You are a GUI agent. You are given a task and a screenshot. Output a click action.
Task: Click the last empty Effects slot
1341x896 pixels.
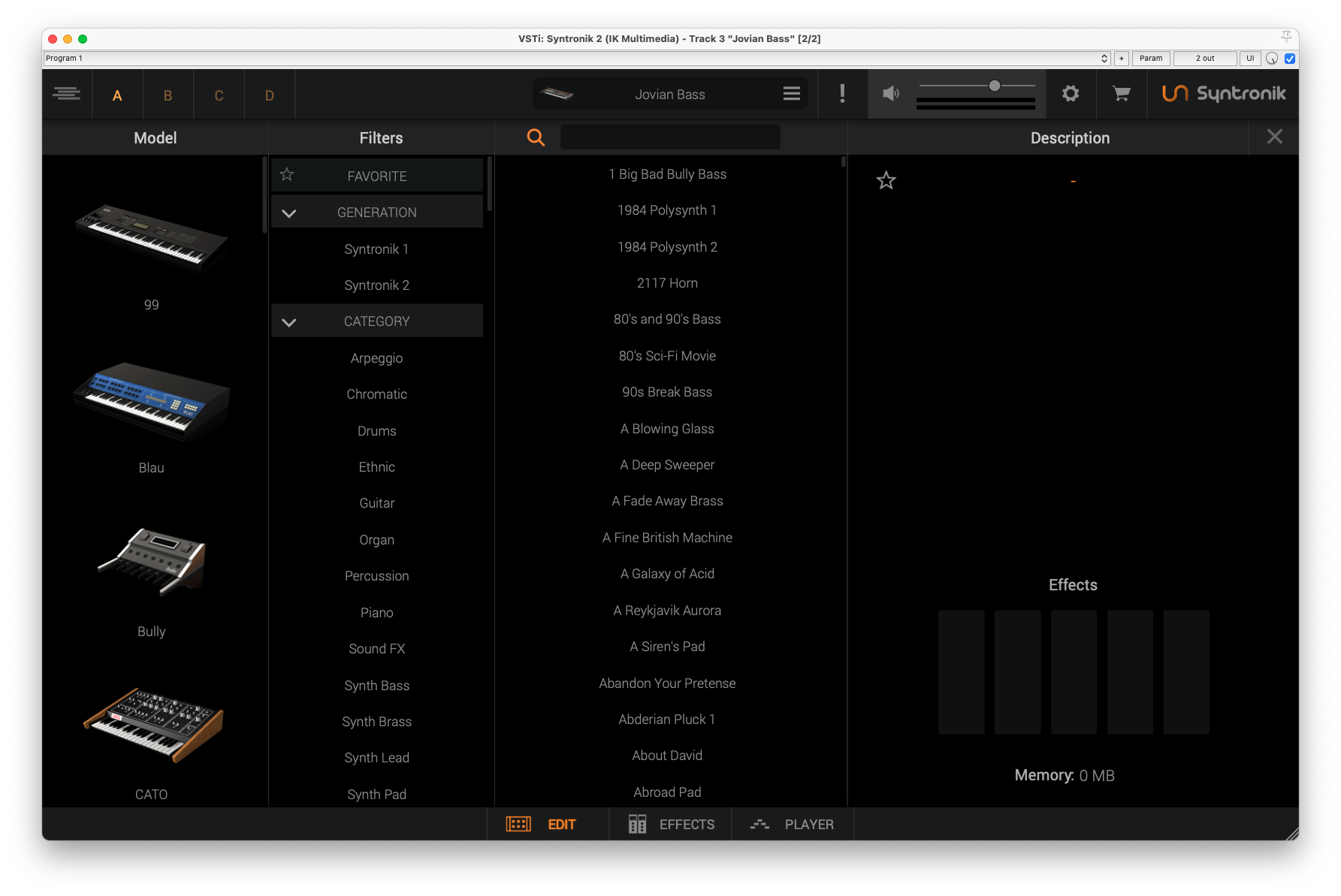point(1186,672)
